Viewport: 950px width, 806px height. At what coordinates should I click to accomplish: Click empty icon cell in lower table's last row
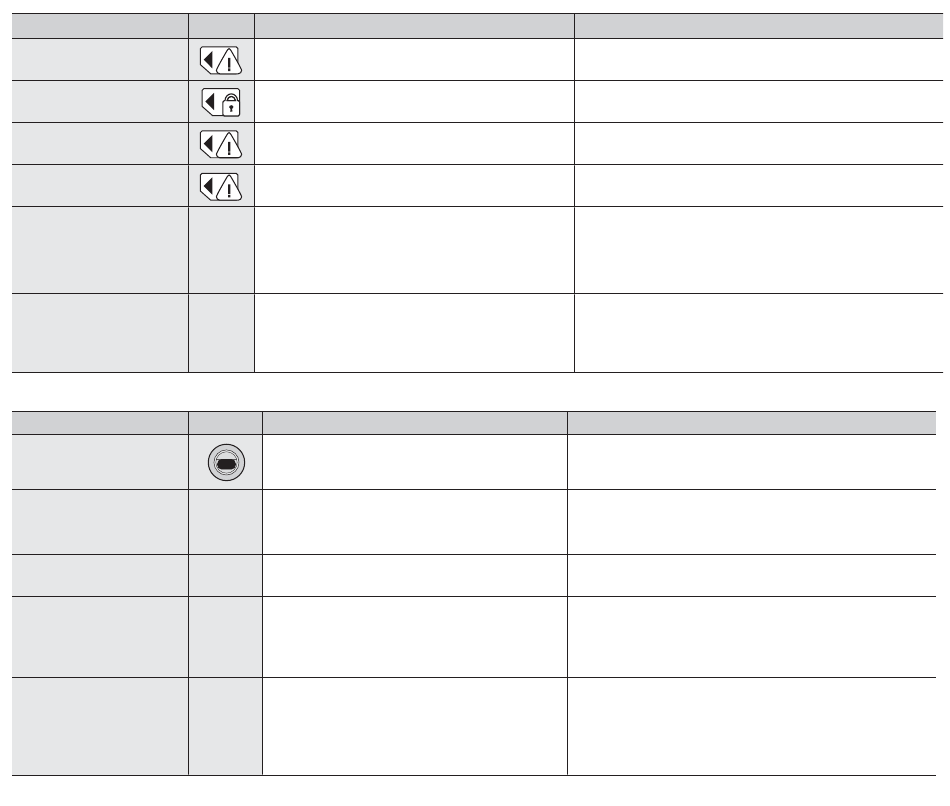point(225,726)
